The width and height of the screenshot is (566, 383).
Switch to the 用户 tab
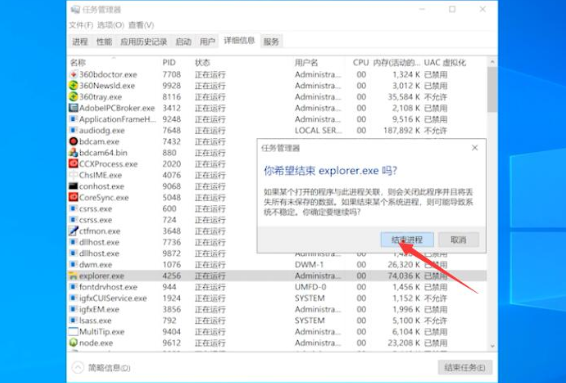pos(208,42)
